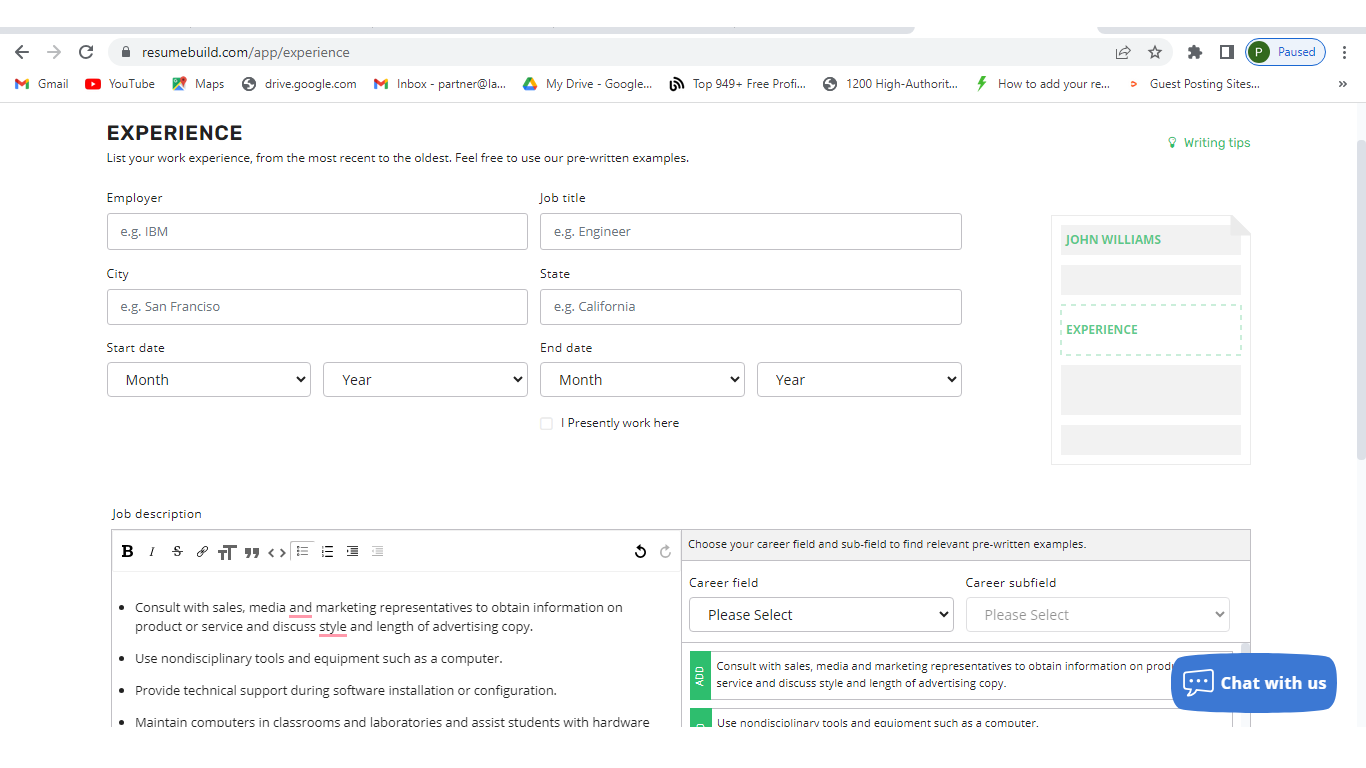Insert a hyperlink using the link icon

pos(202,551)
